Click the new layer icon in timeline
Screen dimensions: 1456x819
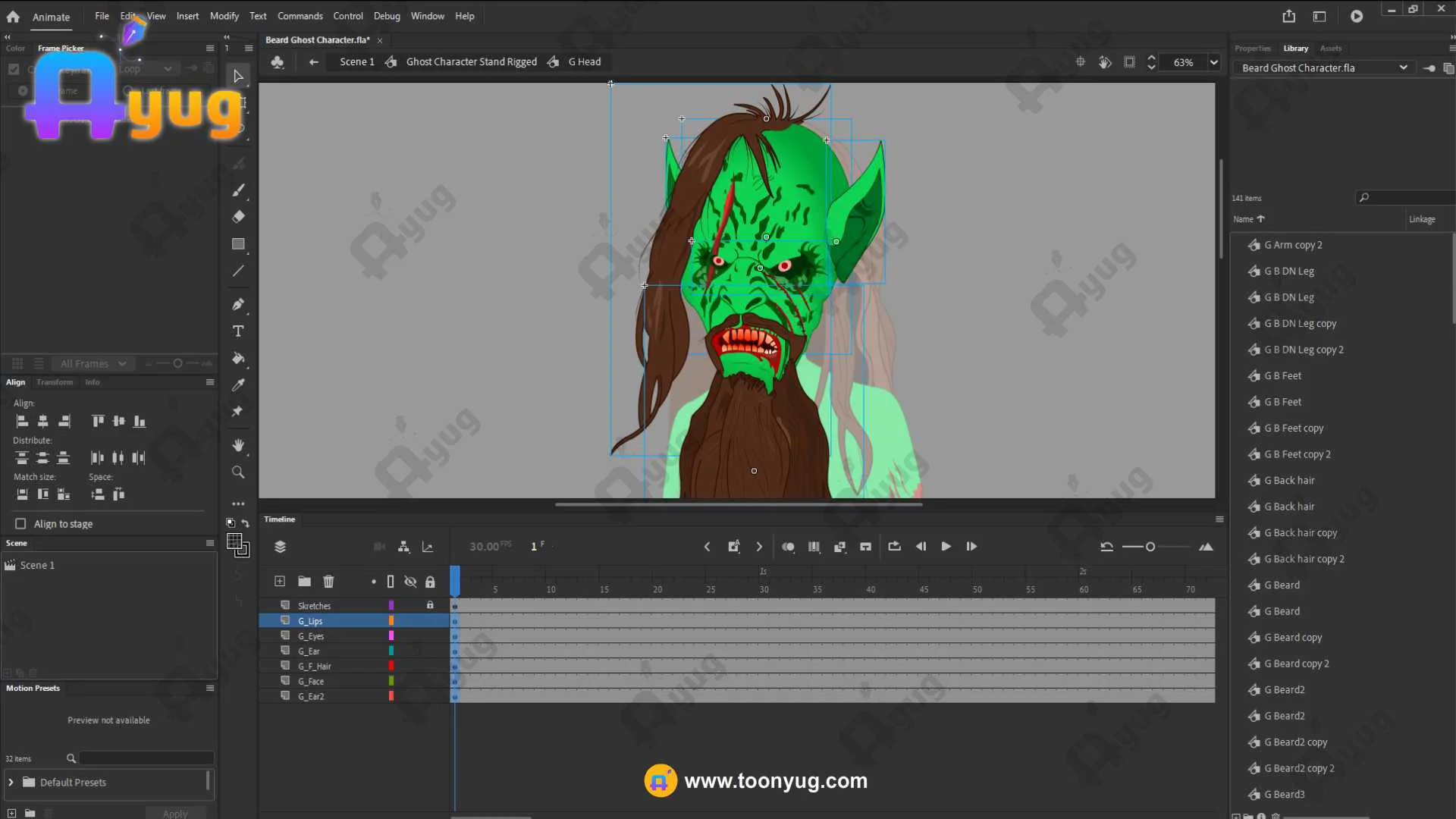280,582
